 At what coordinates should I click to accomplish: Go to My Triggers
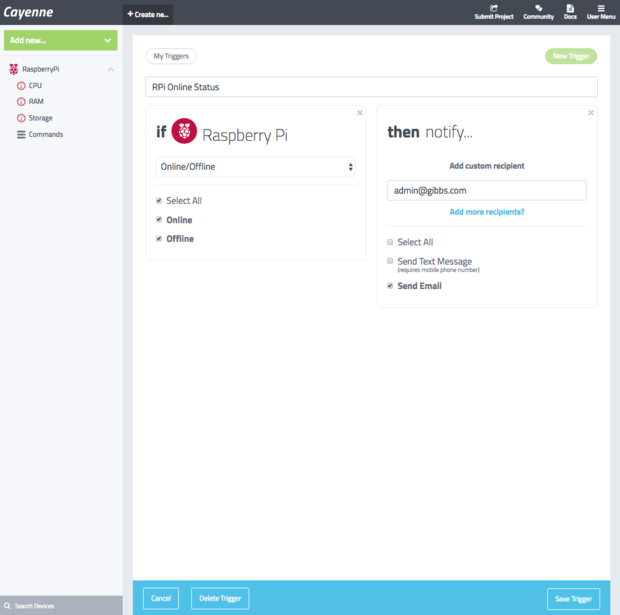(171, 56)
